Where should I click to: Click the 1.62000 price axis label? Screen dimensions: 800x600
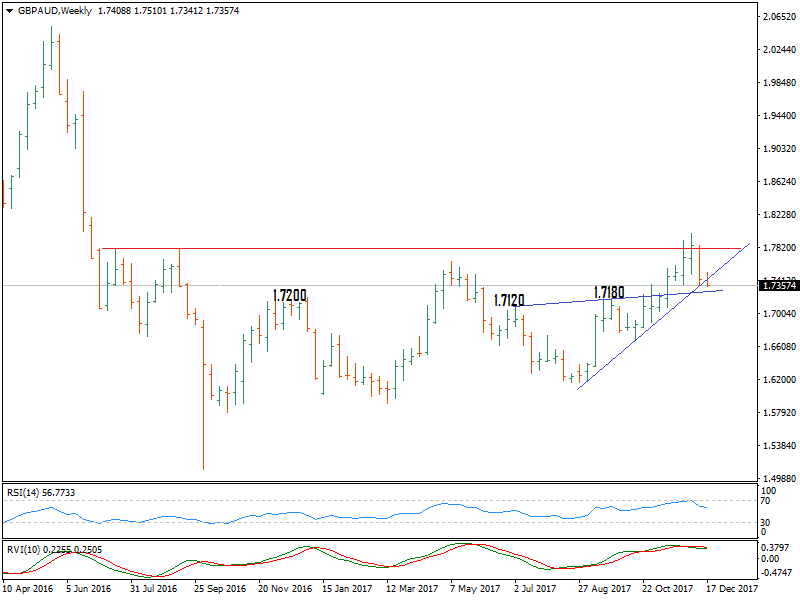(x=777, y=380)
